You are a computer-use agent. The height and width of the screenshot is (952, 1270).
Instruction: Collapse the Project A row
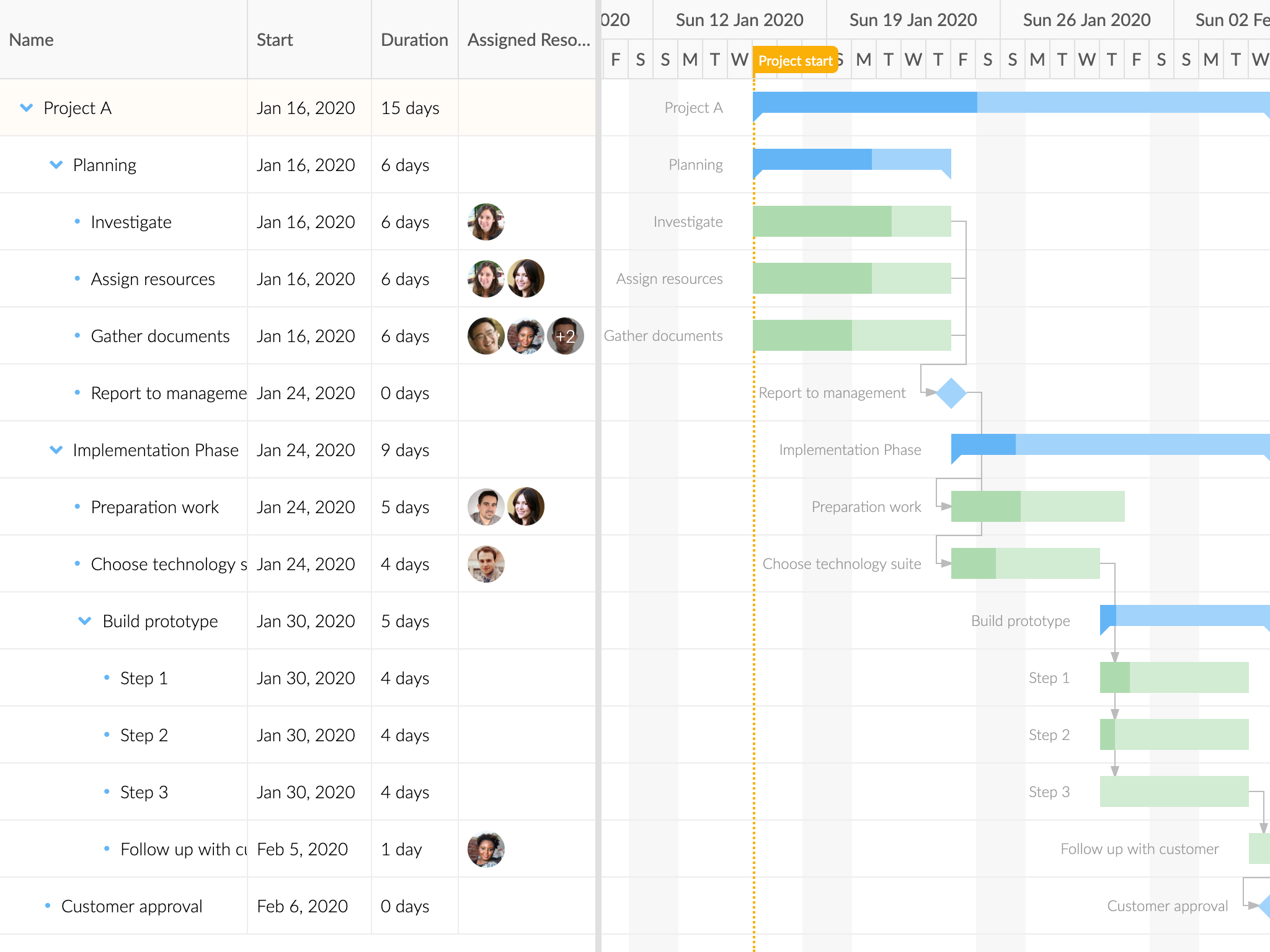[26, 108]
